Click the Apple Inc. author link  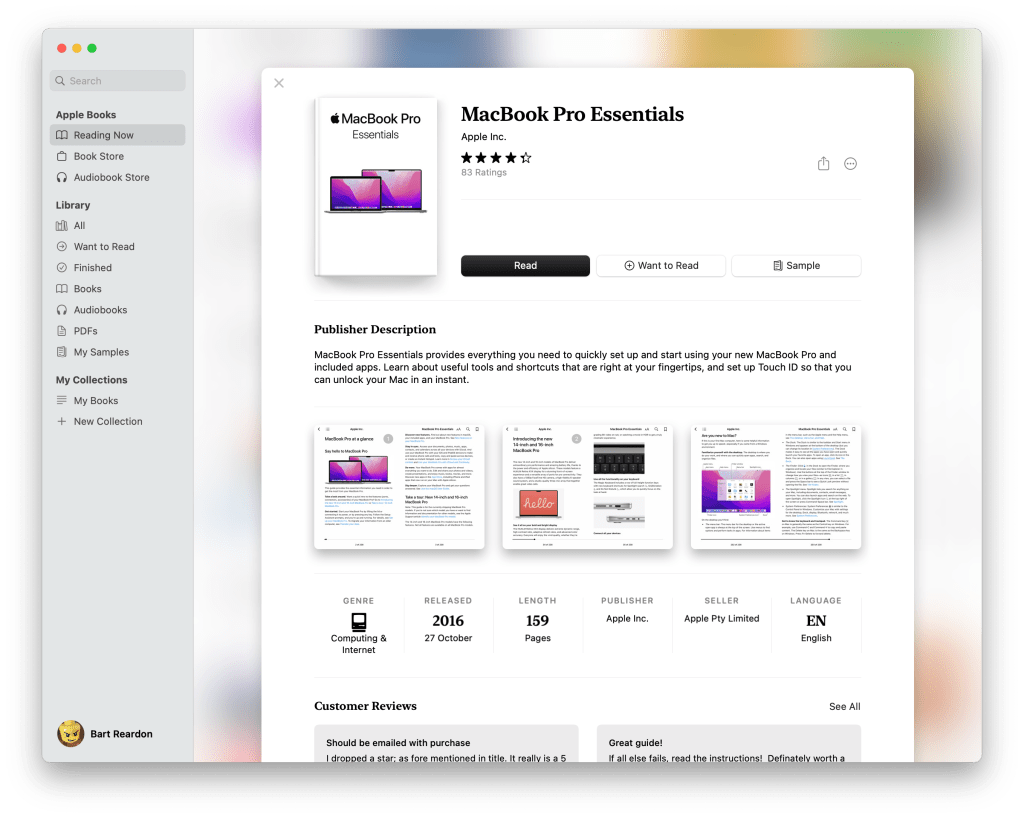pos(483,136)
